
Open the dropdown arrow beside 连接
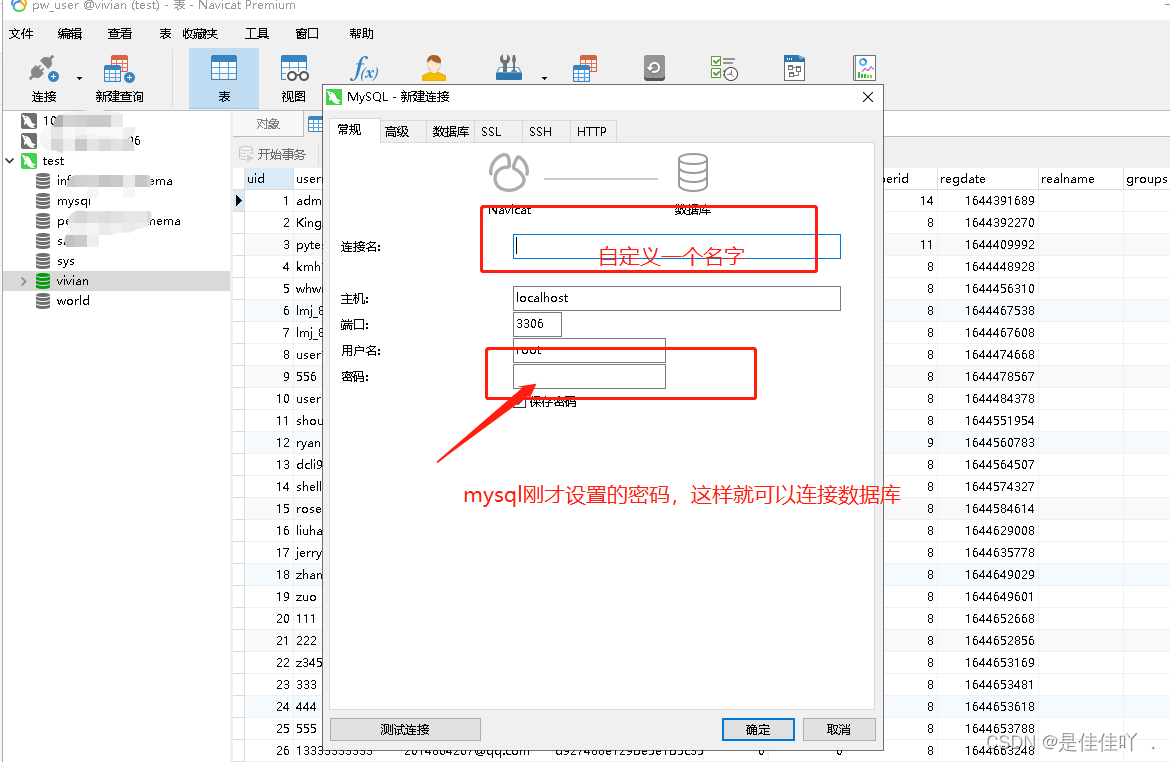point(79,78)
